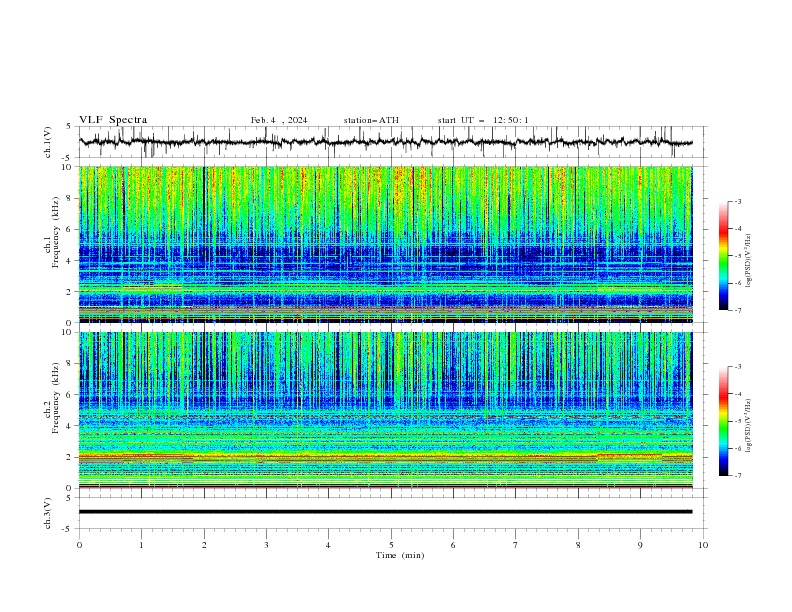Image resolution: width=792 pixels, height=612 pixels.
Task: Click the ch.1 voltage waveform trace panel
Action: pyautogui.click(x=392, y=142)
